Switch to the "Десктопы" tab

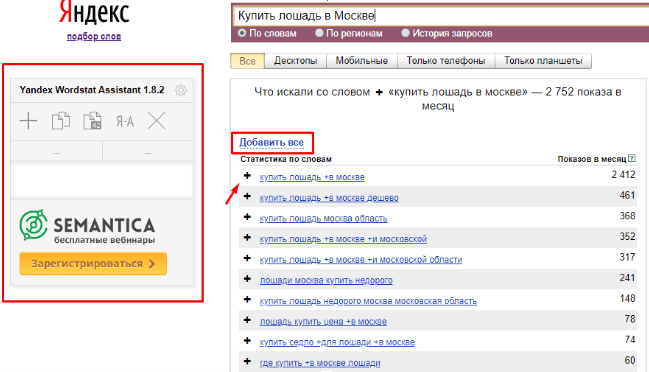pos(296,61)
